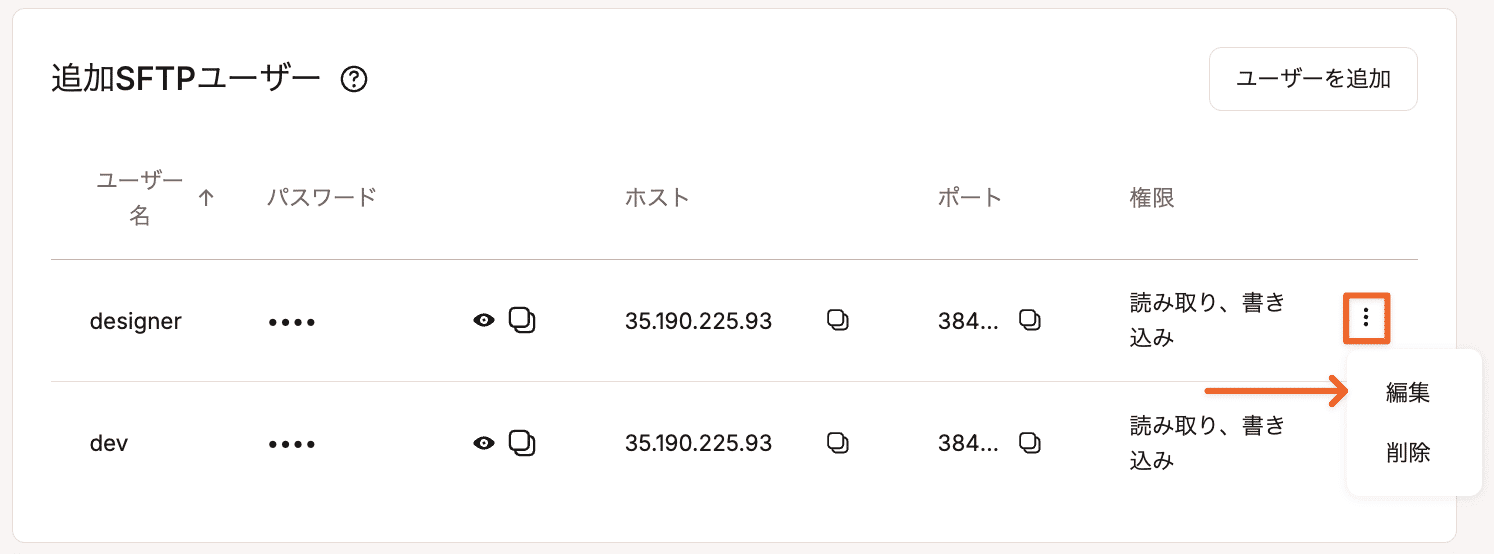Copy the port number for dev

[x=1030, y=442]
